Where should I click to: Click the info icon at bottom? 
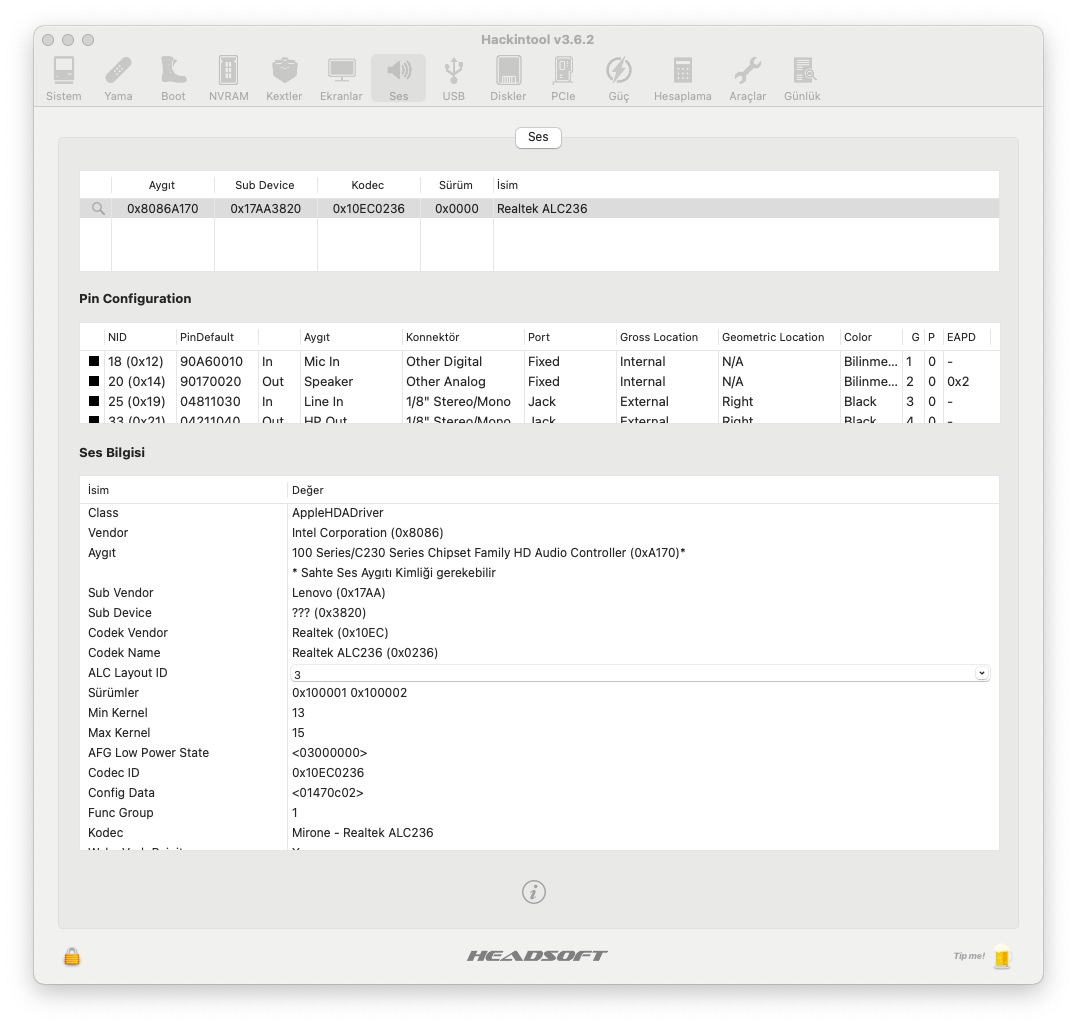534,892
